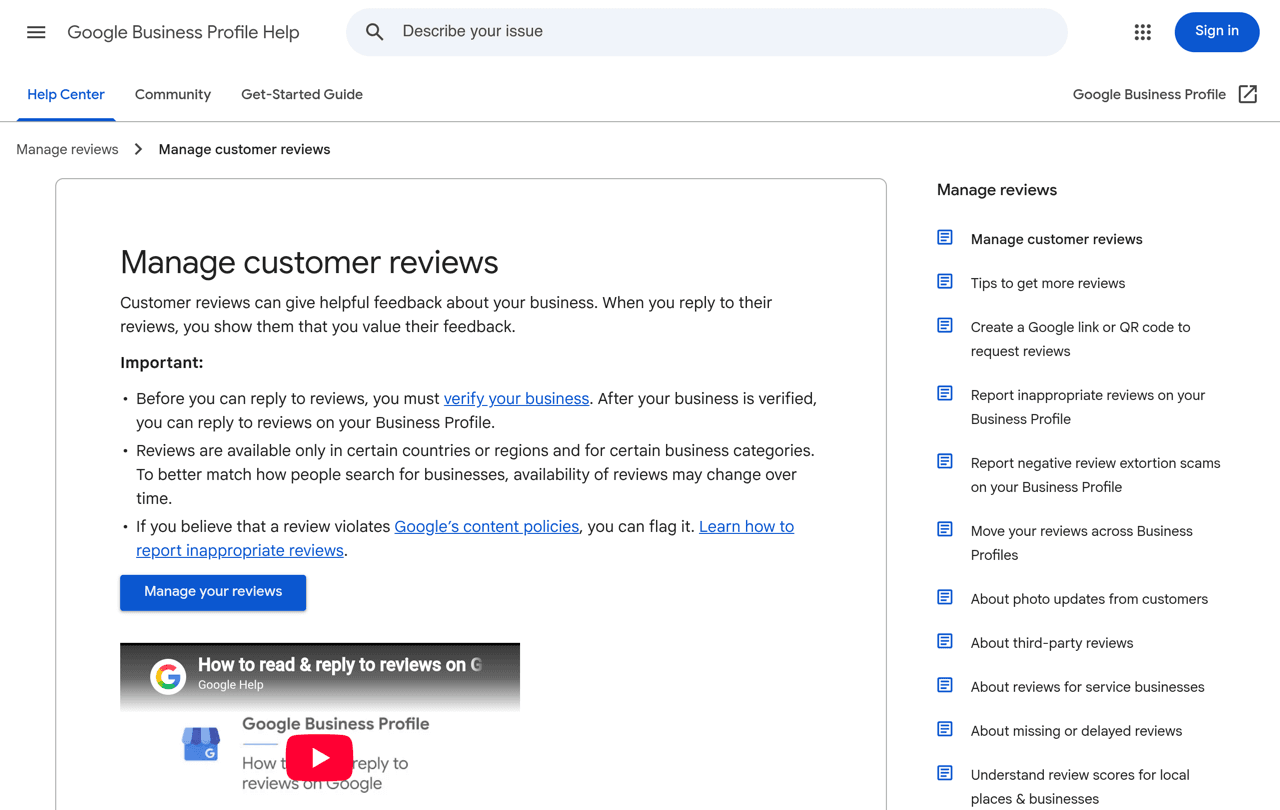Click the external link icon beside Google Business Profile
The width and height of the screenshot is (1280, 810).
point(1248,94)
